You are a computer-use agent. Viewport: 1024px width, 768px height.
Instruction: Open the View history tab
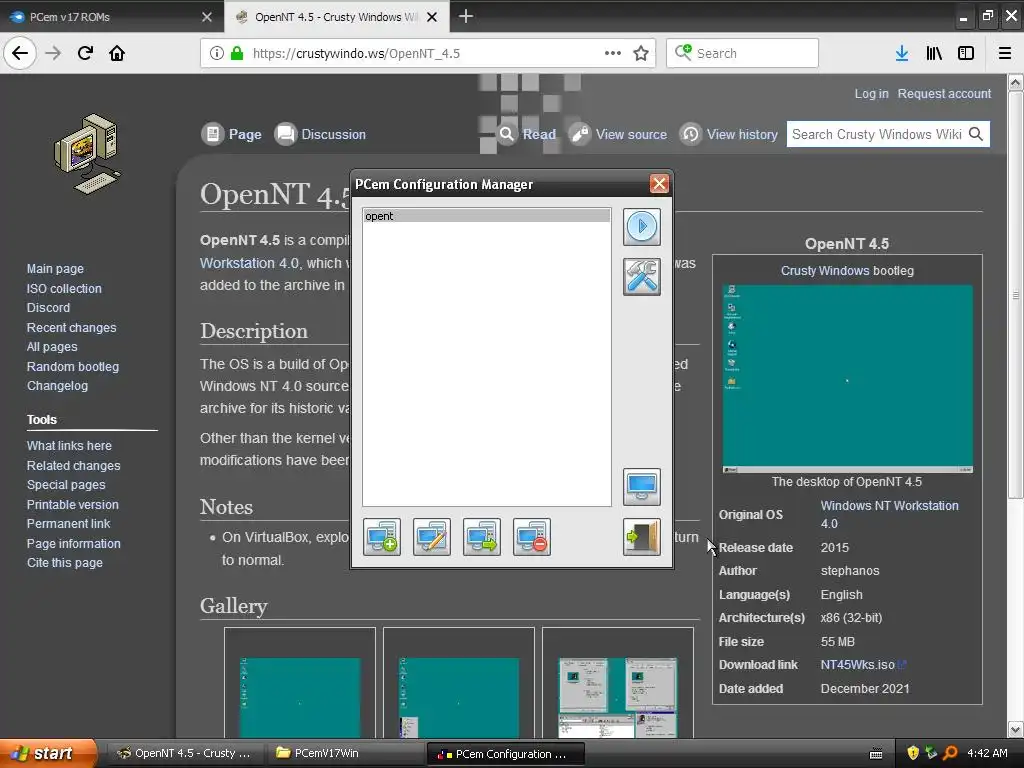[x=729, y=135]
